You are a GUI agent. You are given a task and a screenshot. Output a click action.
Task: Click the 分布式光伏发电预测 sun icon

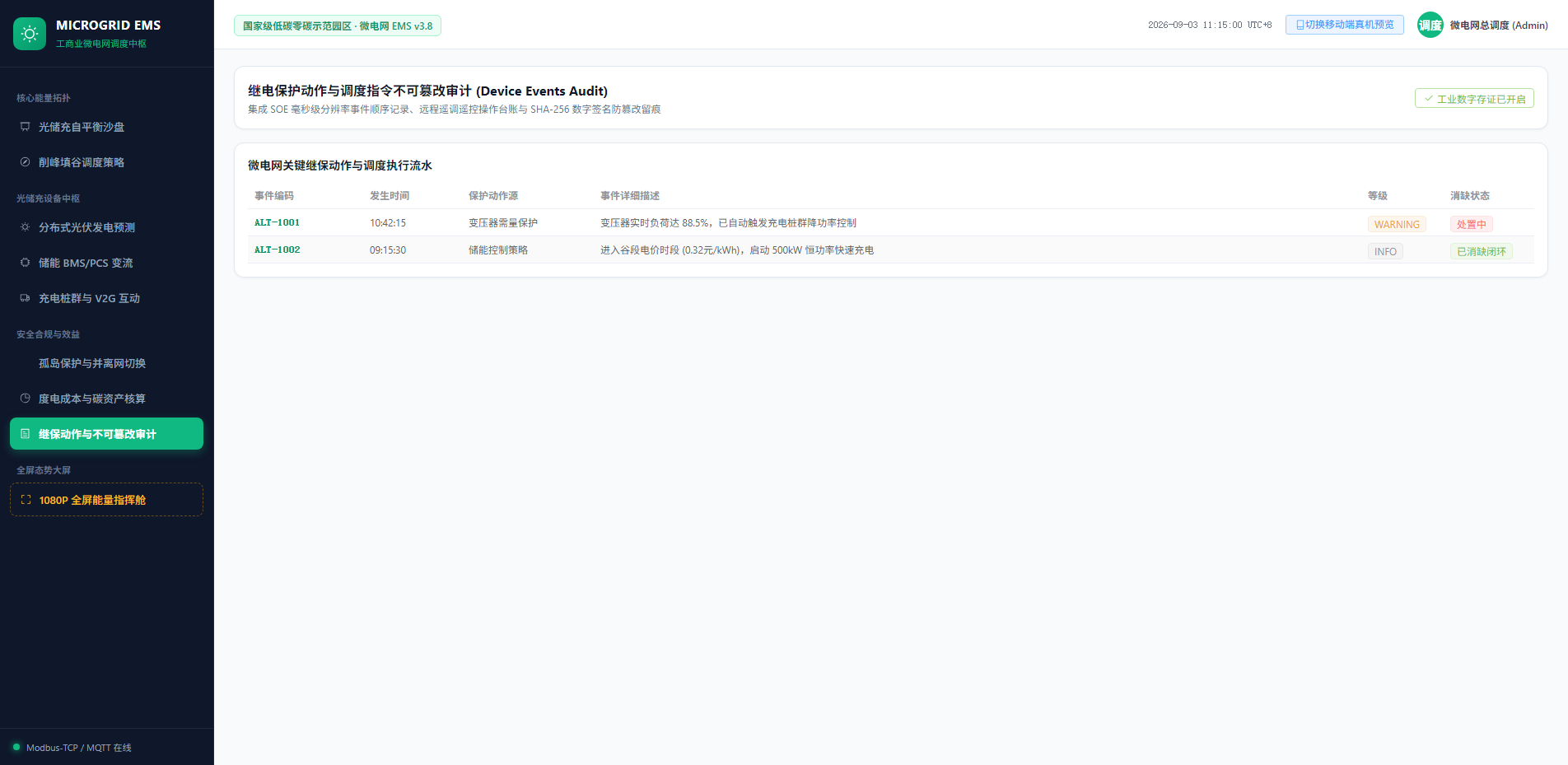click(26, 227)
